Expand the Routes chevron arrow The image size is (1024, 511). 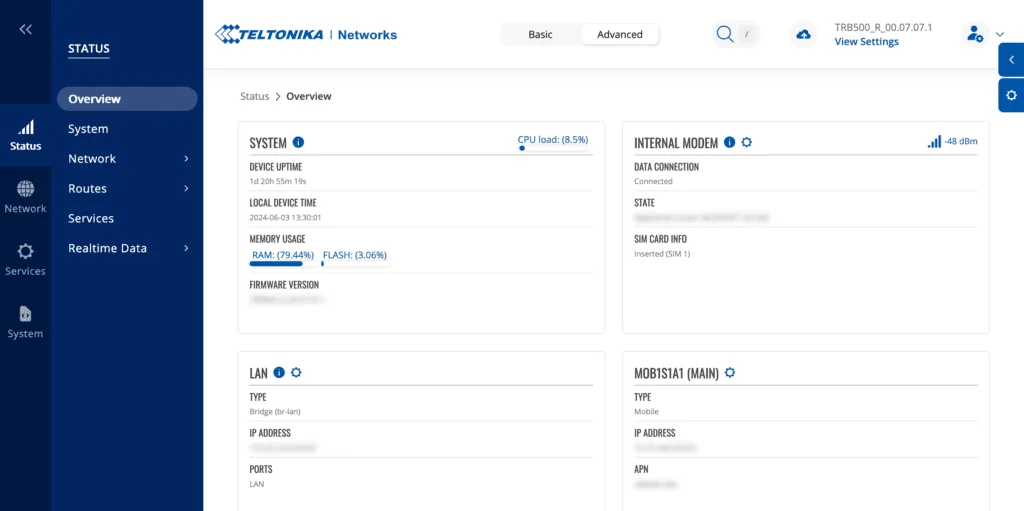coord(186,189)
